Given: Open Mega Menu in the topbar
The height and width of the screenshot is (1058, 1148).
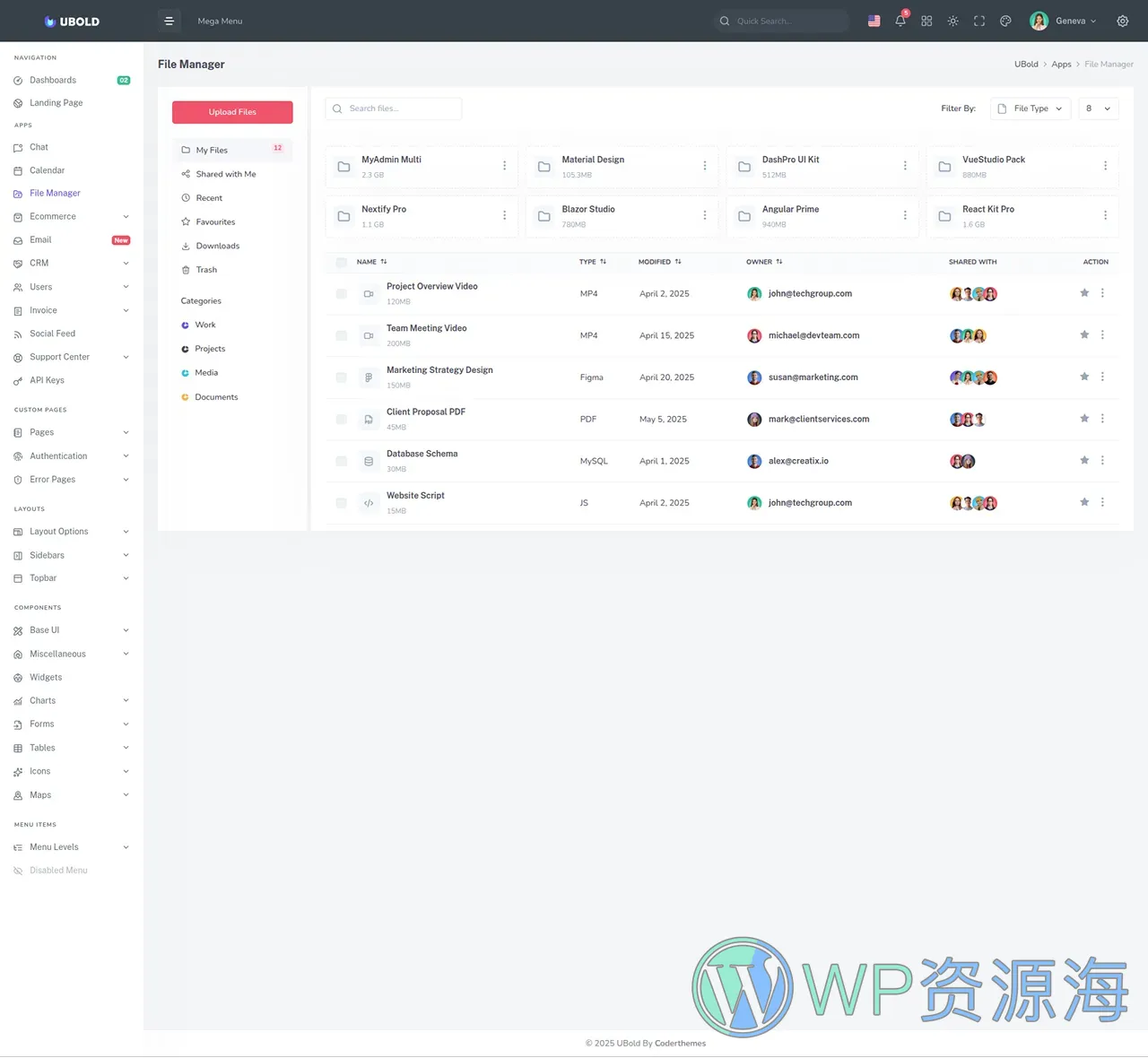Looking at the screenshot, I should point(219,21).
